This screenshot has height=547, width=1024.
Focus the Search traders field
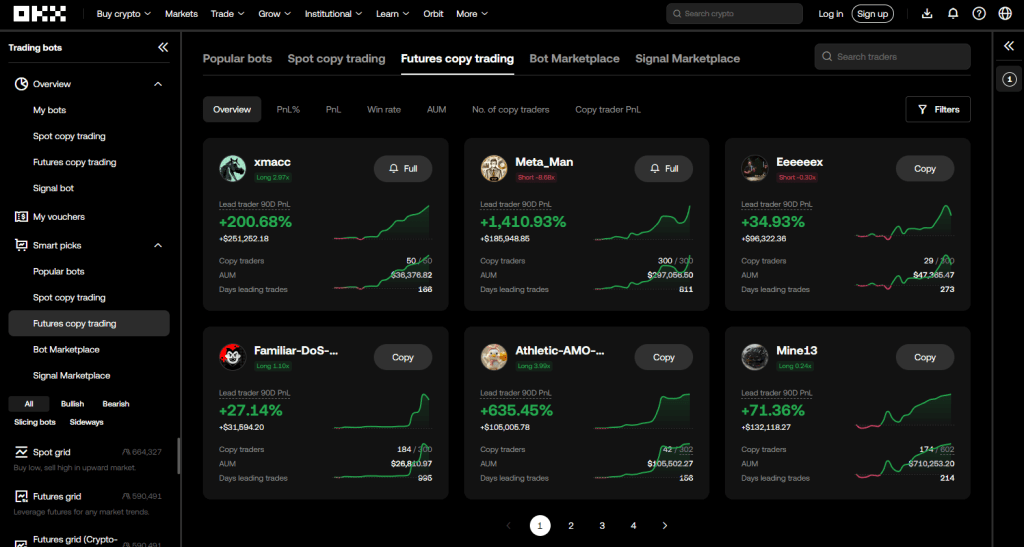pos(892,57)
